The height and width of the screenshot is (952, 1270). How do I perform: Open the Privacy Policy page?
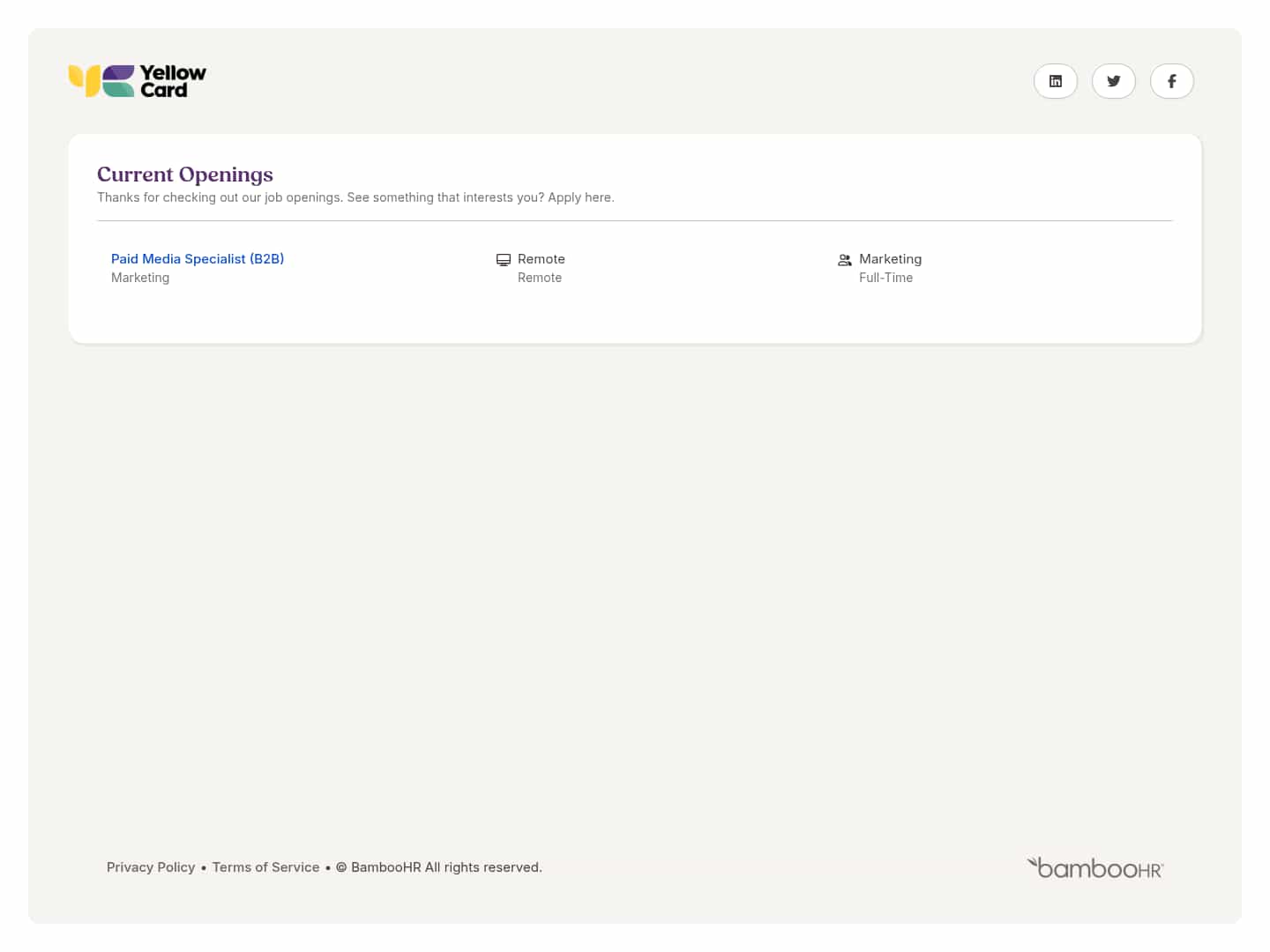click(151, 867)
